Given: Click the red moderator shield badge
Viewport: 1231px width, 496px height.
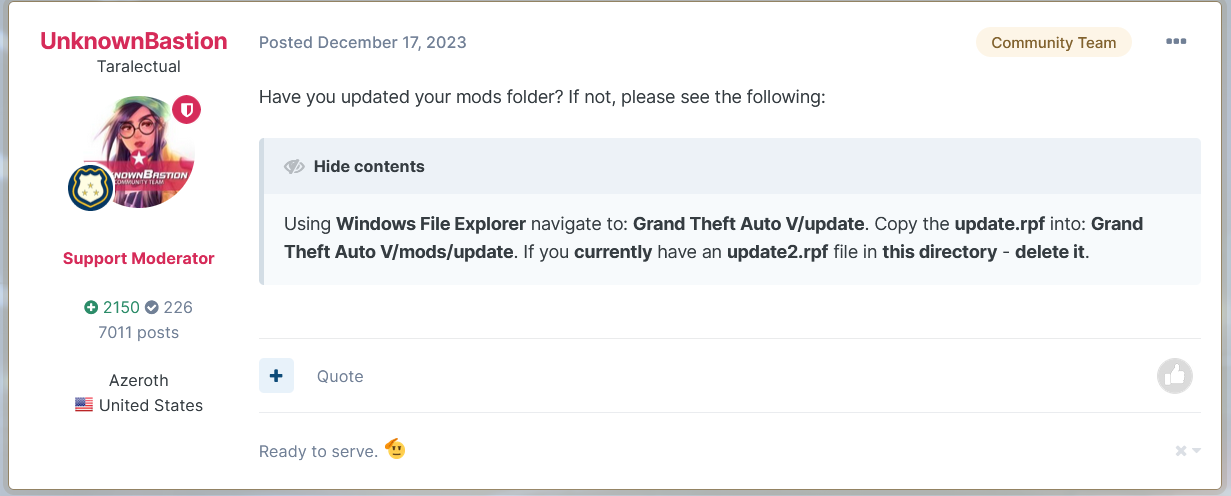Looking at the screenshot, I should (187, 110).
